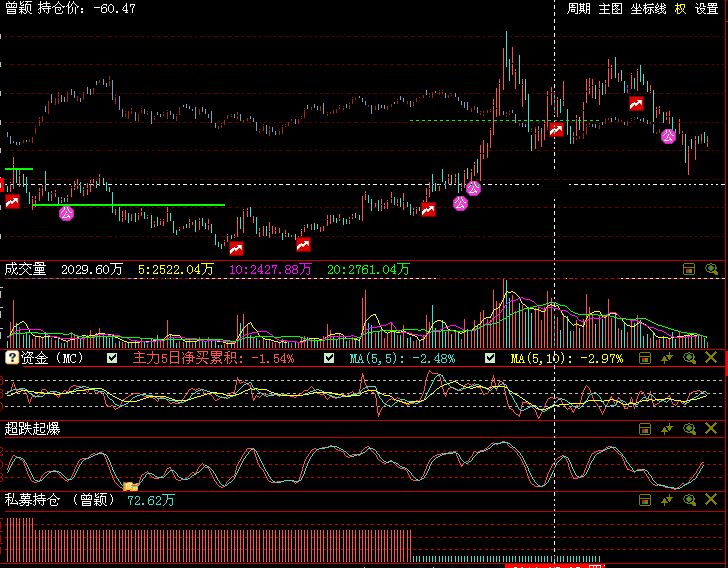
Task: Click the orange signal marker in 超跌起爆 chart
Action: (x=129, y=487)
